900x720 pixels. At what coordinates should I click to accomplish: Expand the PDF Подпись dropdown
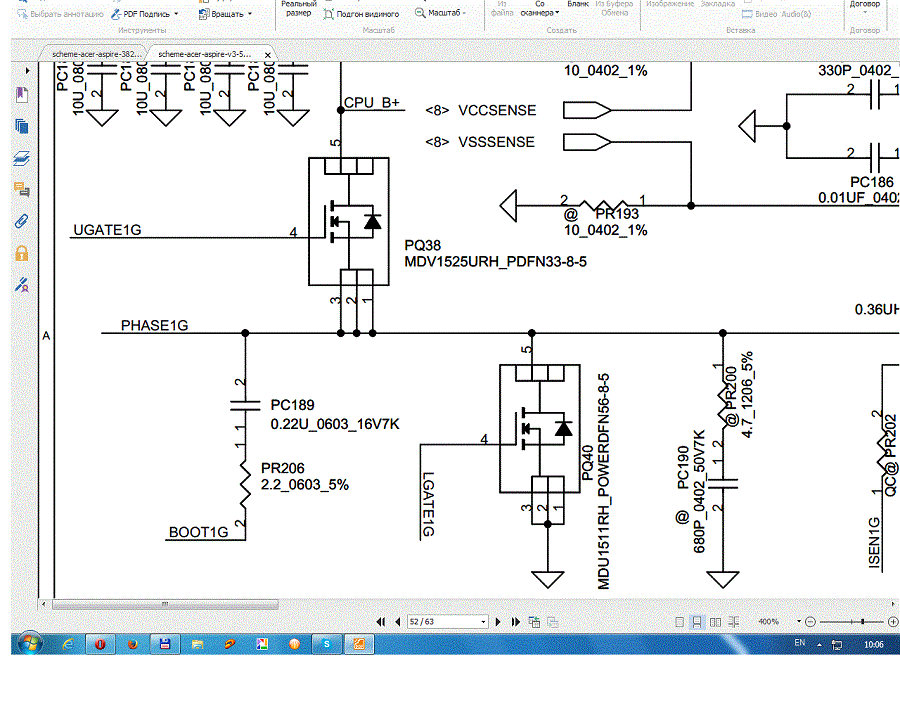(176, 14)
